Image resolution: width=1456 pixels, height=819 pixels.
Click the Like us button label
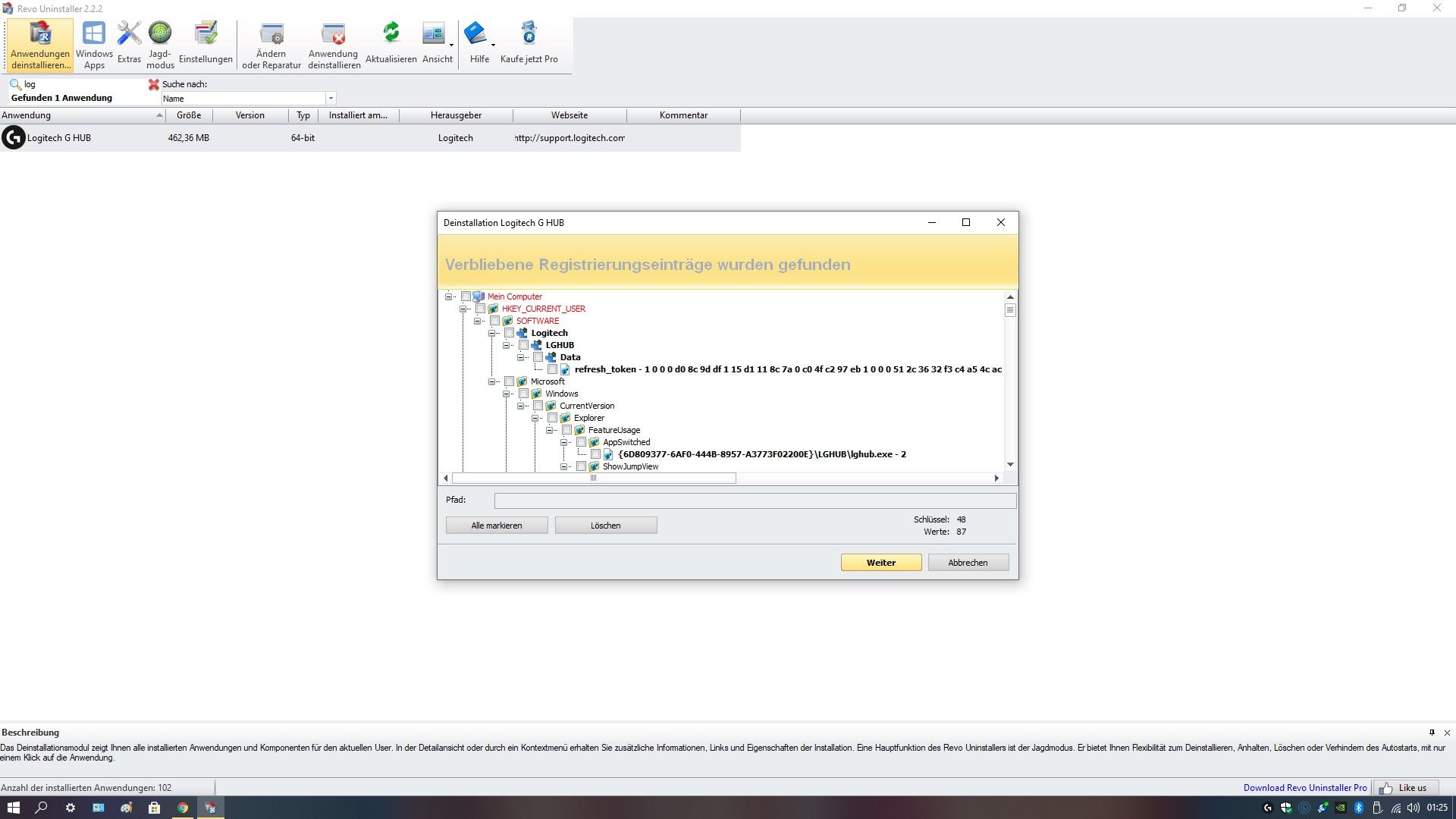tap(1413, 788)
